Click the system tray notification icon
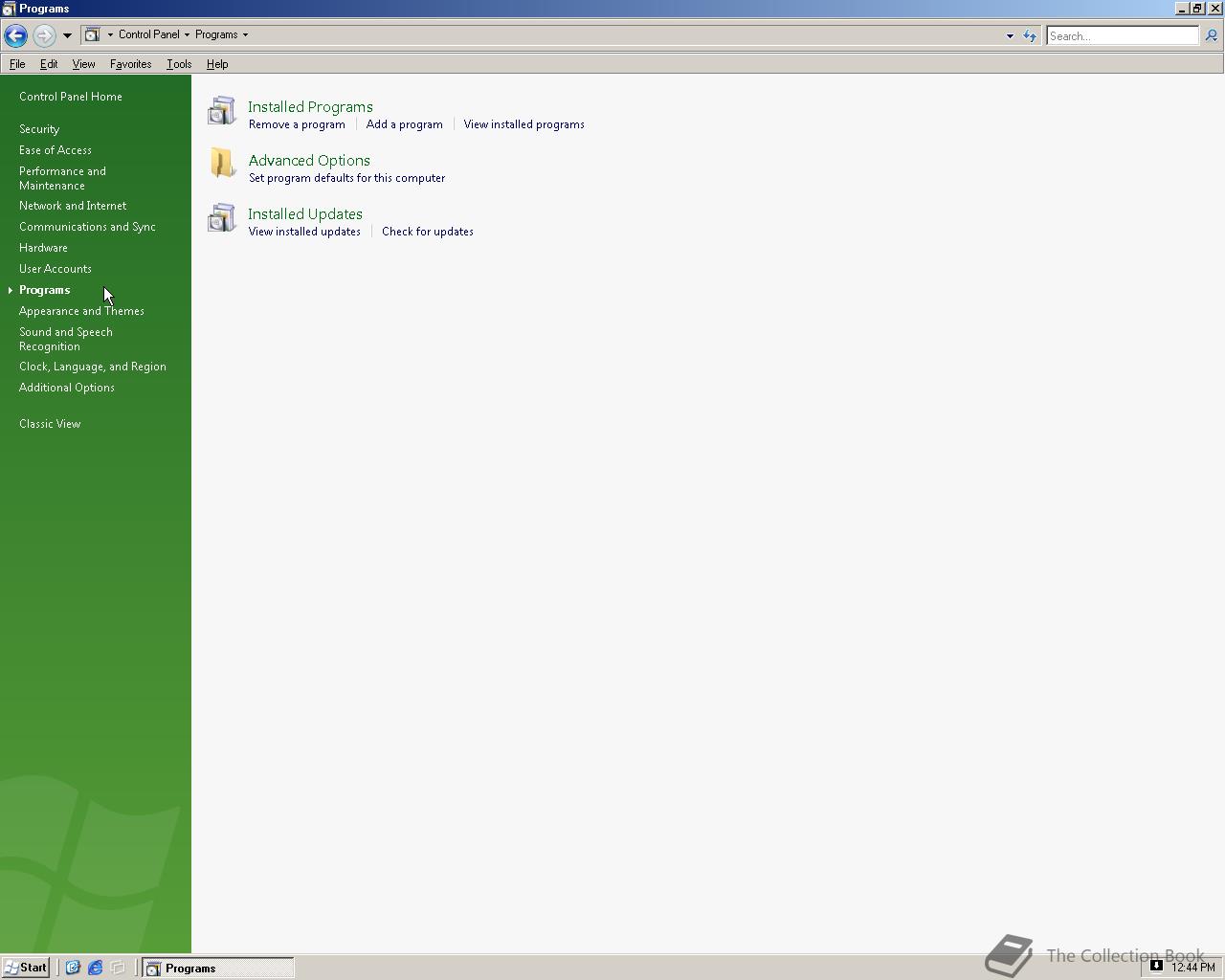1225x980 pixels. 1156,966
